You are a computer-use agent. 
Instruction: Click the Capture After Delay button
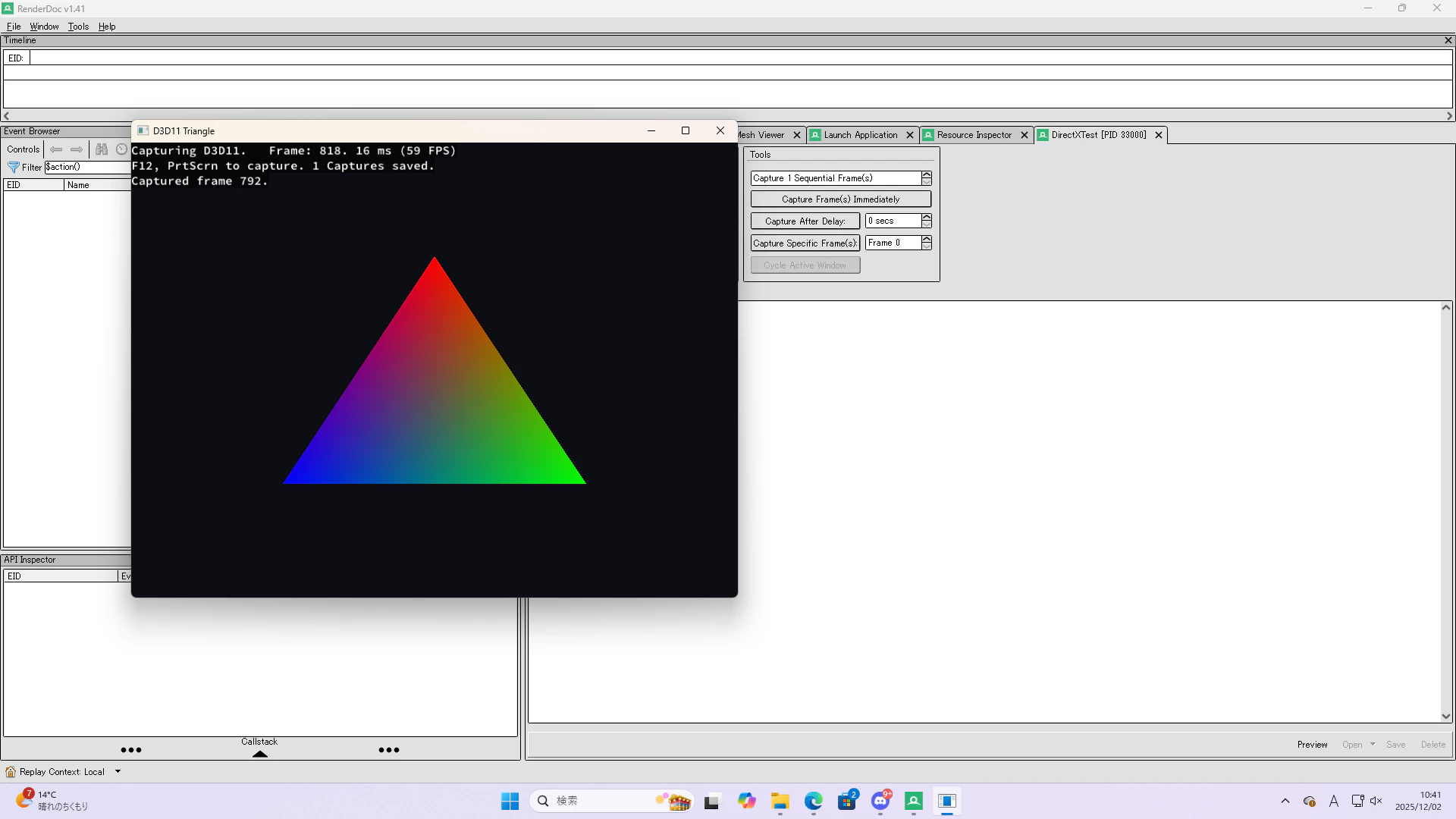click(805, 221)
